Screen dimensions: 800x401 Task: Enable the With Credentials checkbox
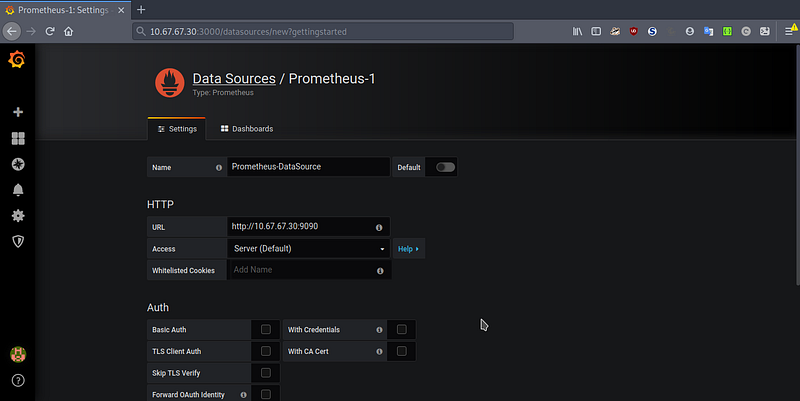(x=402, y=330)
